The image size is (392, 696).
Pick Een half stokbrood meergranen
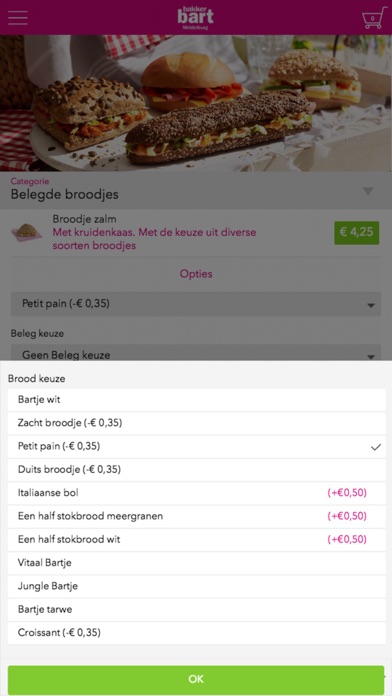pos(196,516)
